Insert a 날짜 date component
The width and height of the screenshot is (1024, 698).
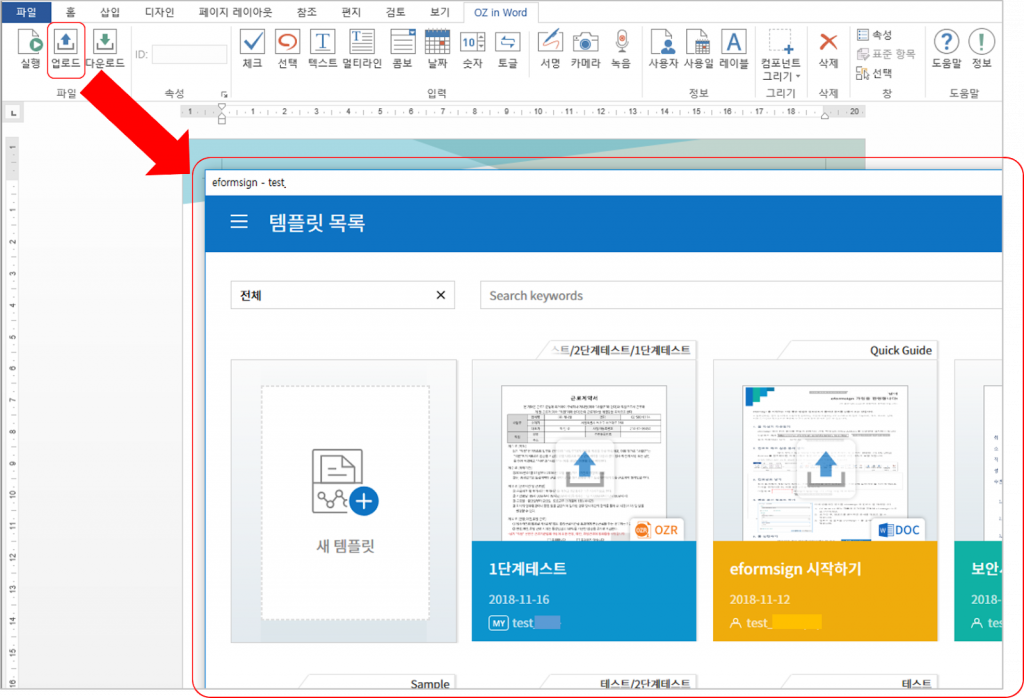[438, 49]
